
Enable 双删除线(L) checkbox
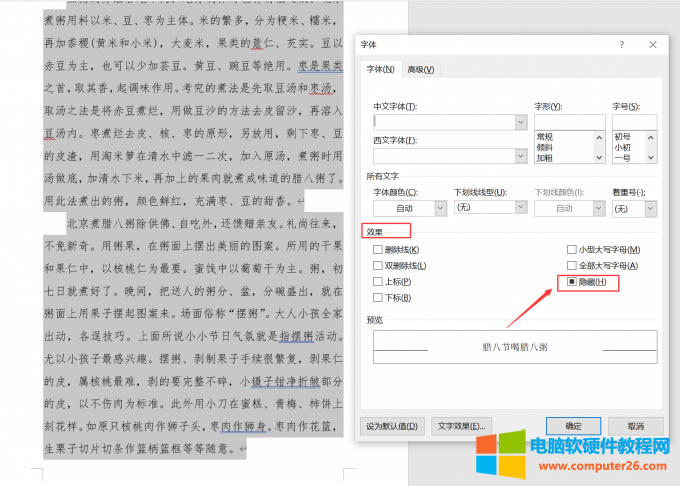pyautogui.click(x=378, y=266)
